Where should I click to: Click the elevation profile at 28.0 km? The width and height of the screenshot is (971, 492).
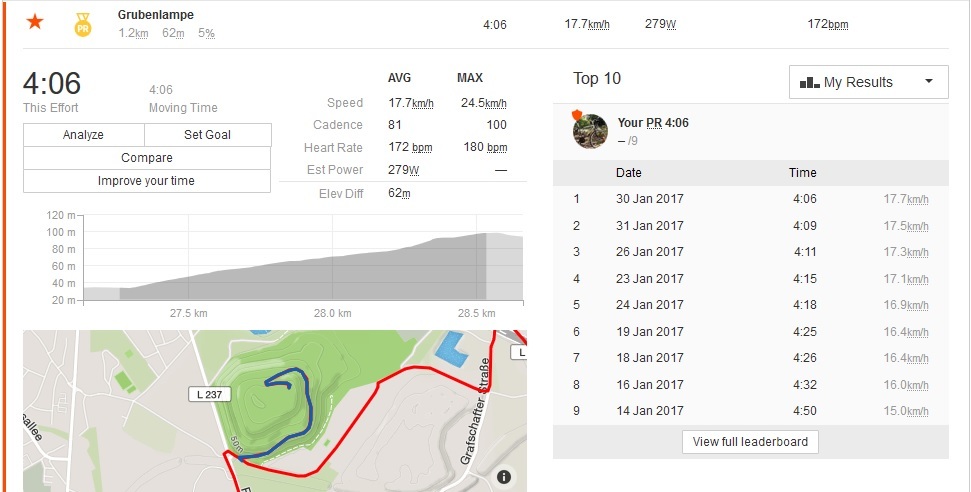pyautogui.click(x=332, y=272)
